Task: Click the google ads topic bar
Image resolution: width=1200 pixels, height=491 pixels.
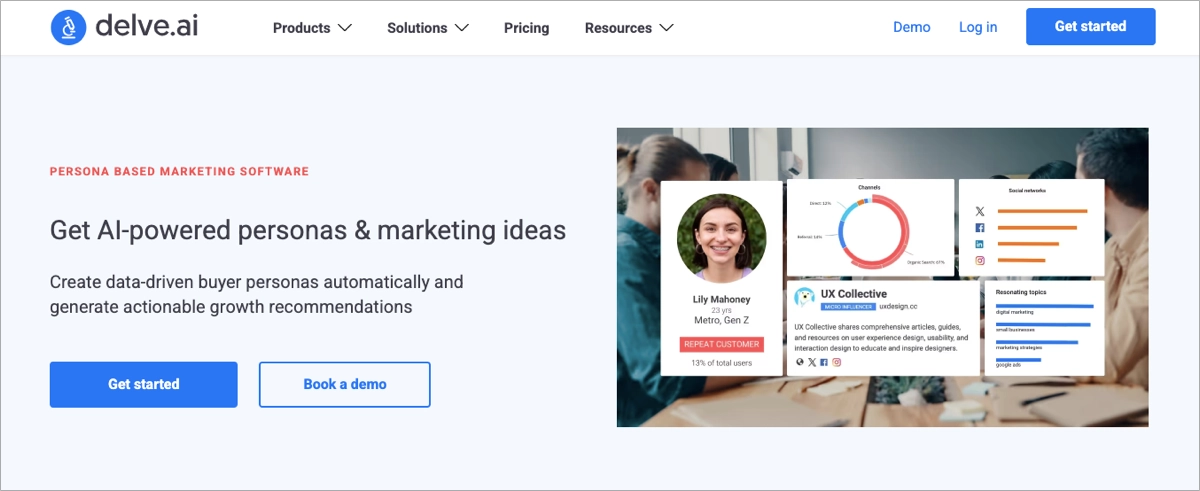Action: pos(1018,360)
